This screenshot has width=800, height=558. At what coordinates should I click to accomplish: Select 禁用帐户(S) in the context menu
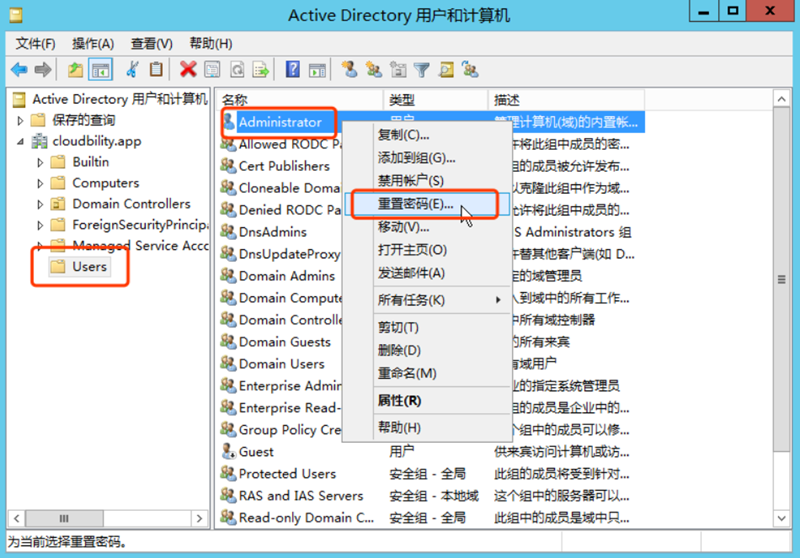(410, 180)
